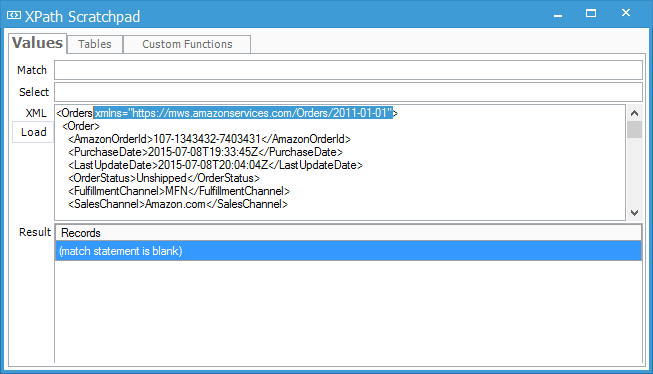653x374 pixels.
Task: Click the highlighted xmlns namespace attribute text
Action: pyautogui.click(x=243, y=113)
